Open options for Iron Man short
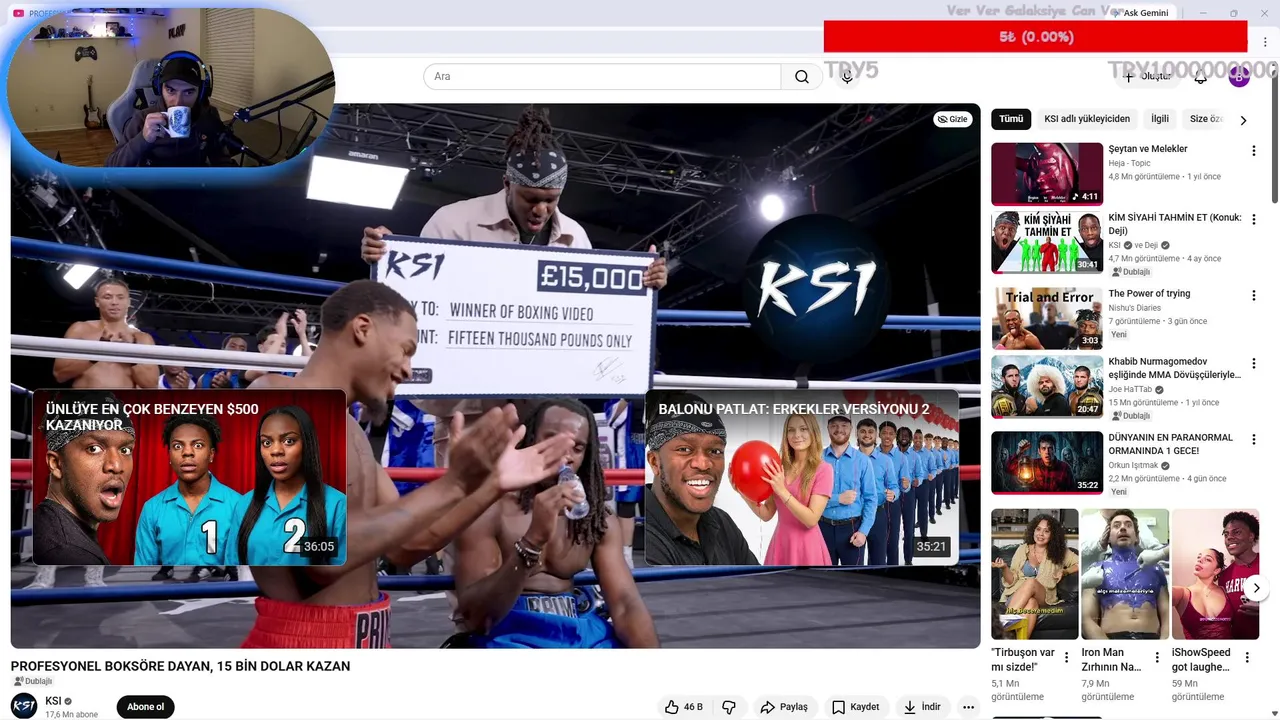Screen dimensions: 1280x720 pyautogui.click(x=1157, y=657)
